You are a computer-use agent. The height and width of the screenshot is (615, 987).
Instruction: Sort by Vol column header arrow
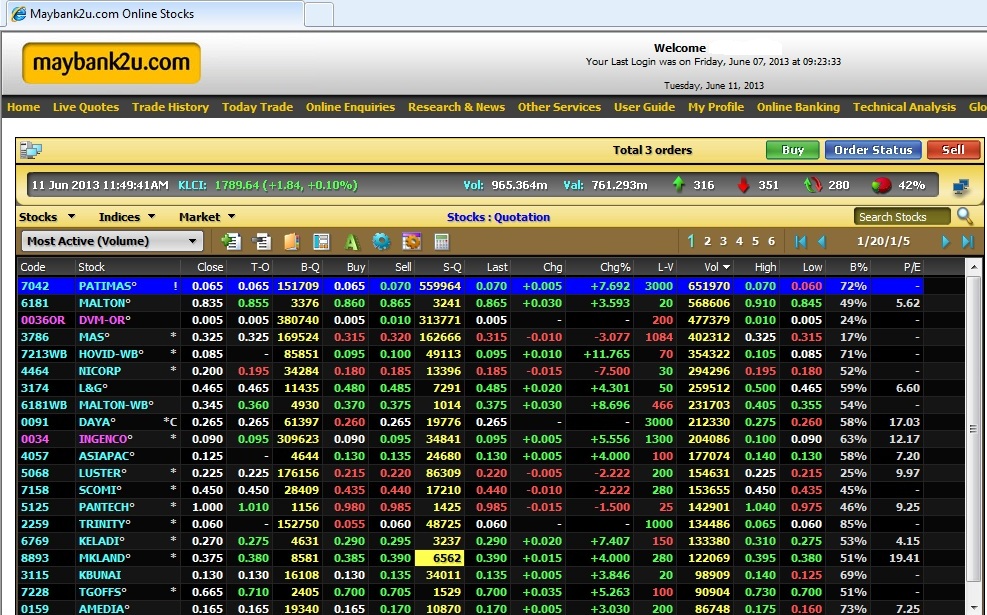point(726,268)
